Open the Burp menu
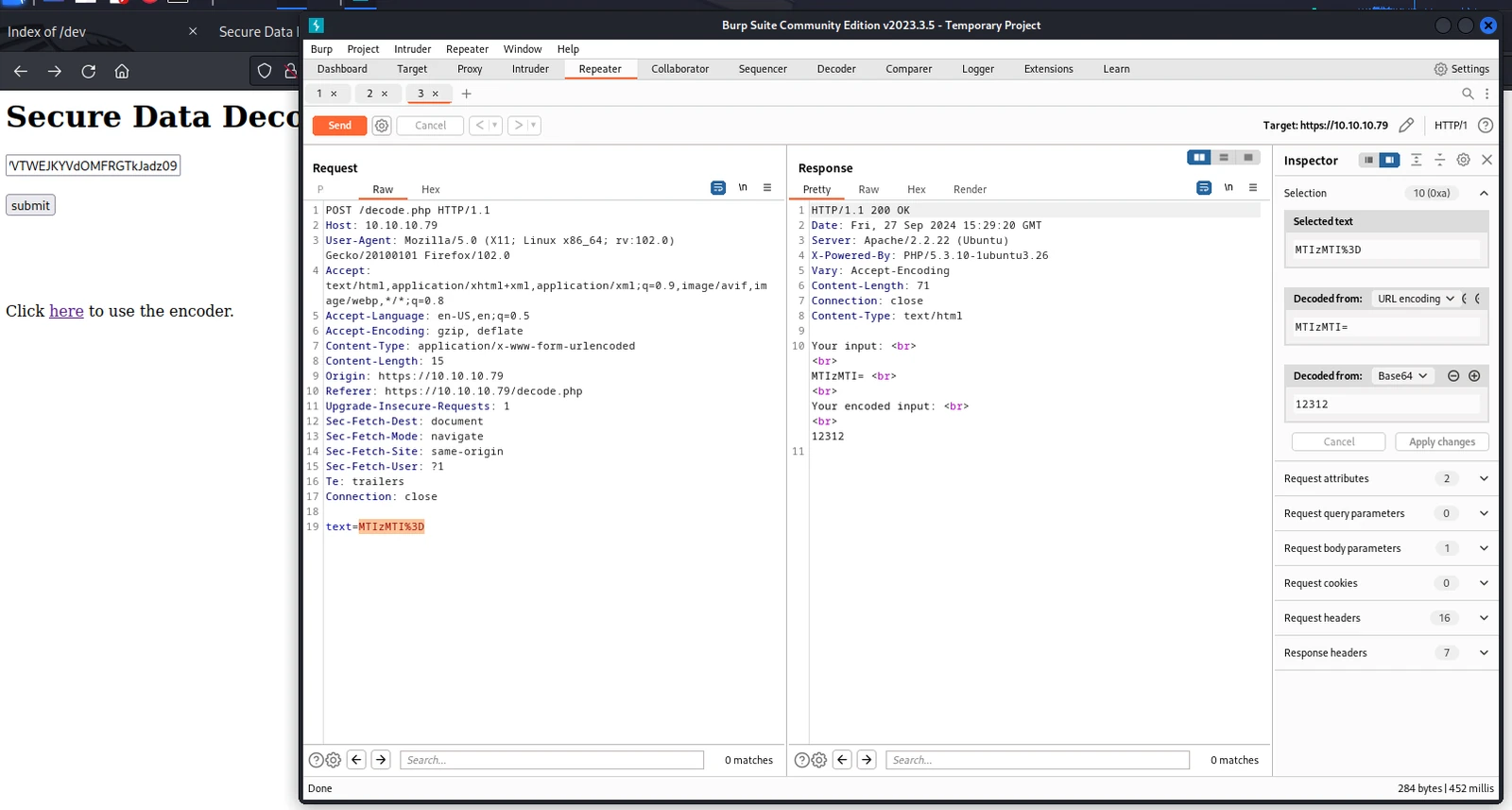1512x810 pixels. tap(321, 49)
